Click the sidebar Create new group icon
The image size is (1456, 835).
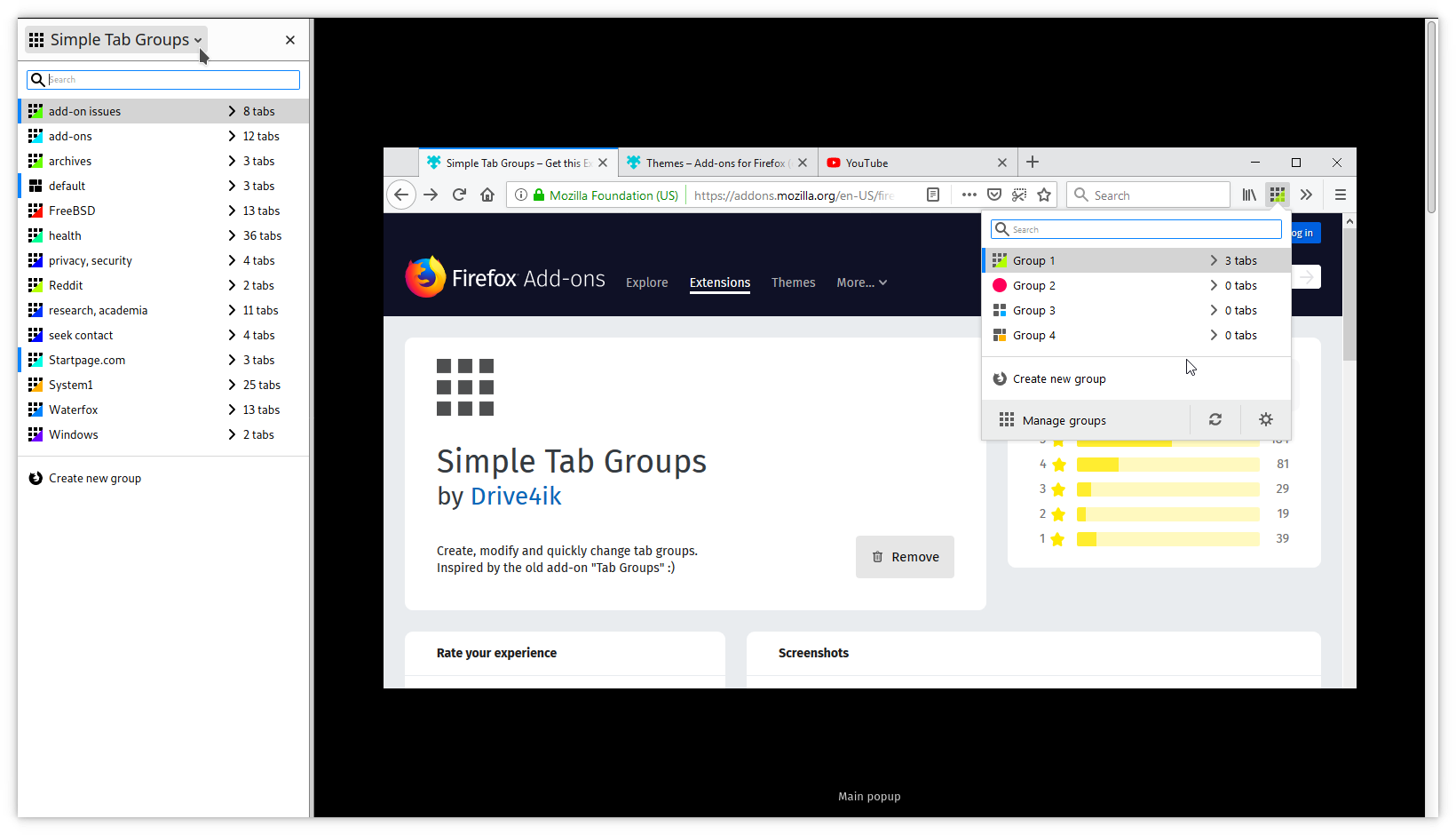coord(36,478)
